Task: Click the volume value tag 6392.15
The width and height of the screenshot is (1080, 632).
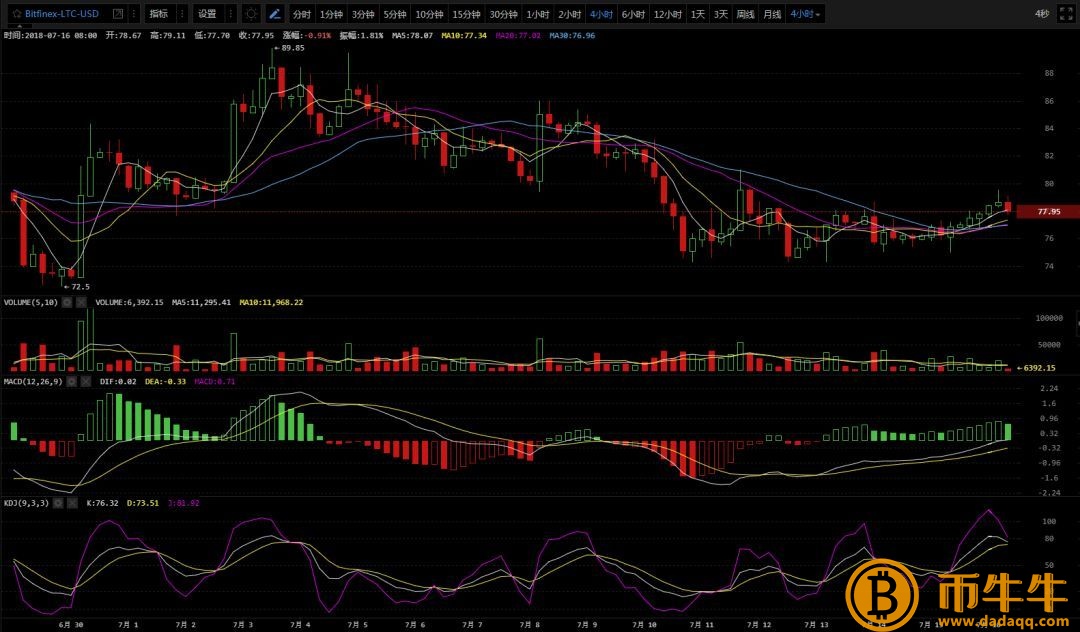Action: pyautogui.click(x=1036, y=368)
